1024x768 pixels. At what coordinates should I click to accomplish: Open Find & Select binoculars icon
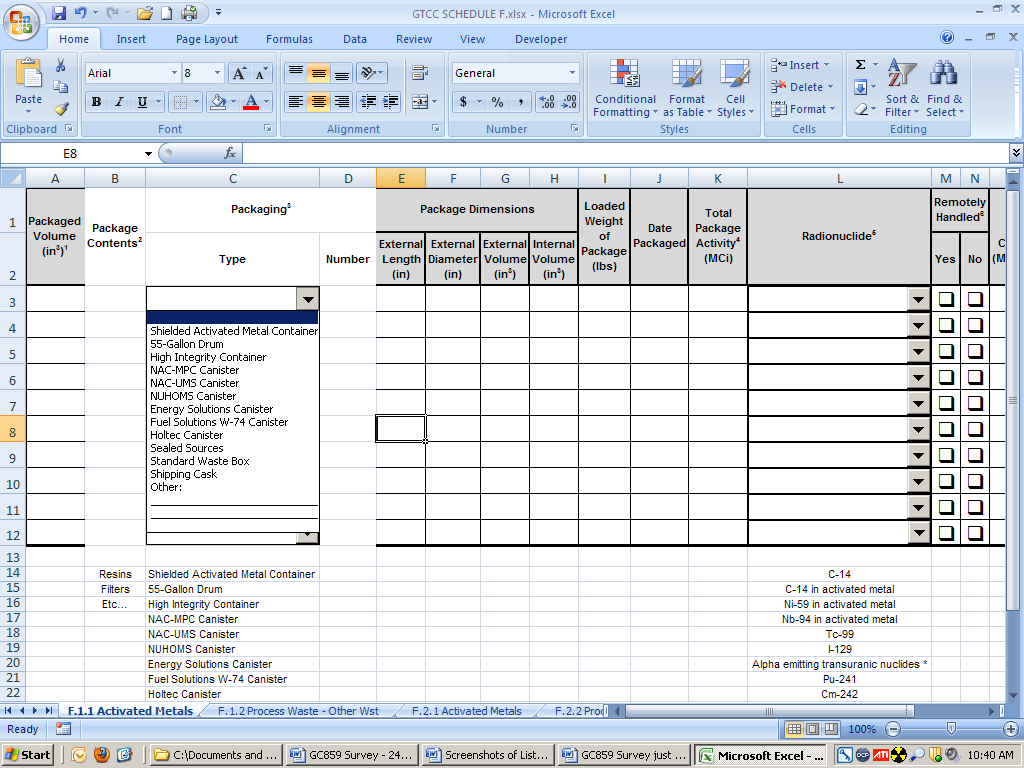point(944,88)
